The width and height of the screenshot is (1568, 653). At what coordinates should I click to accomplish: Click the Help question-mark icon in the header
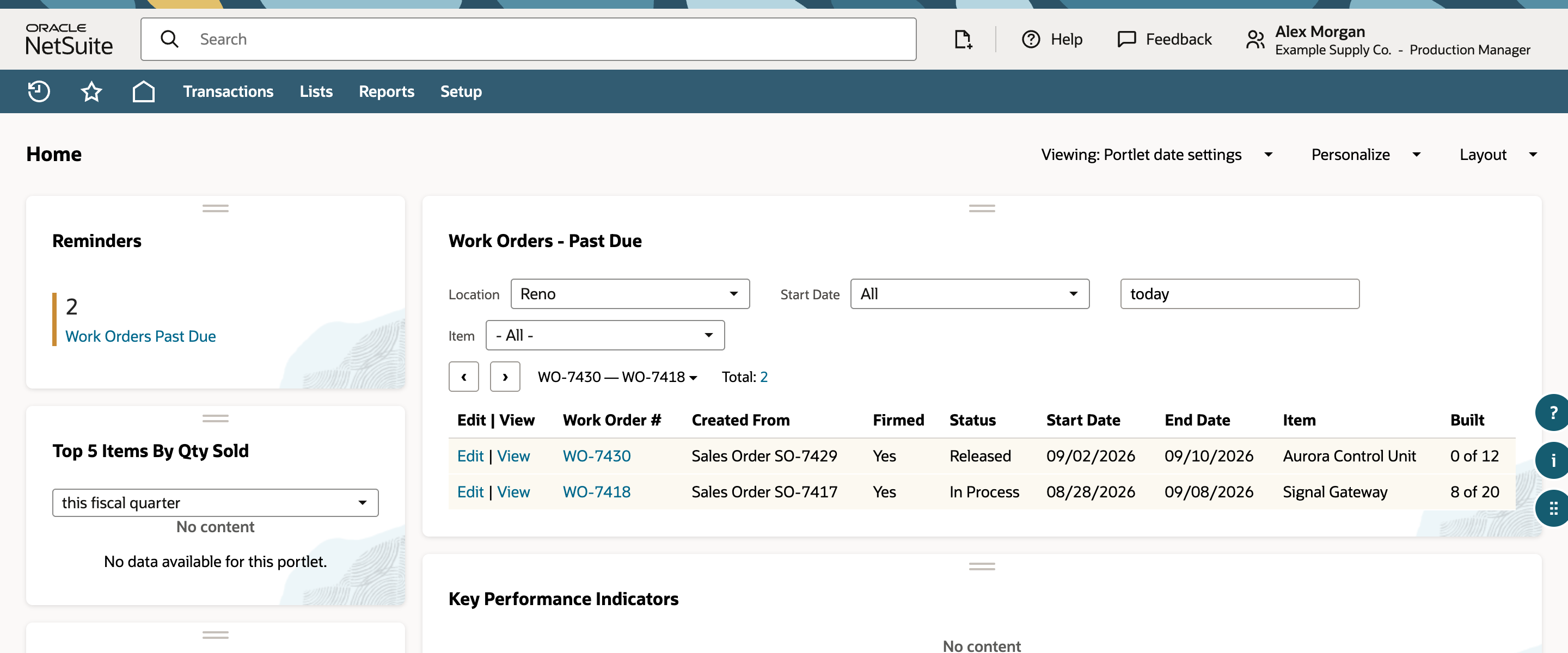(1031, 39)
